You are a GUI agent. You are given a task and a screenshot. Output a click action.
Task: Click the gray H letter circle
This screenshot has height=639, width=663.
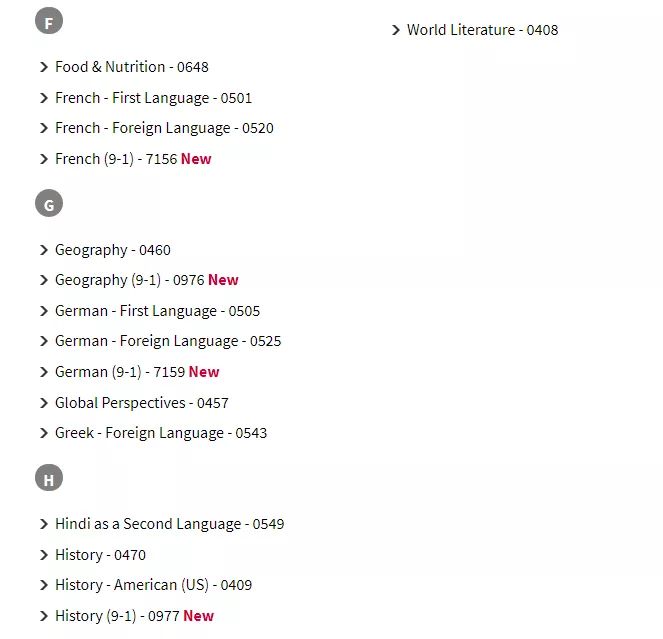tap(49, 478)
